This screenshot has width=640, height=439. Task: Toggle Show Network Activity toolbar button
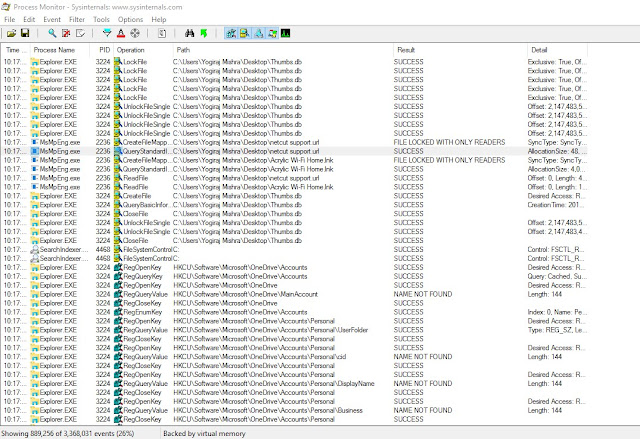tap(259, 33)
